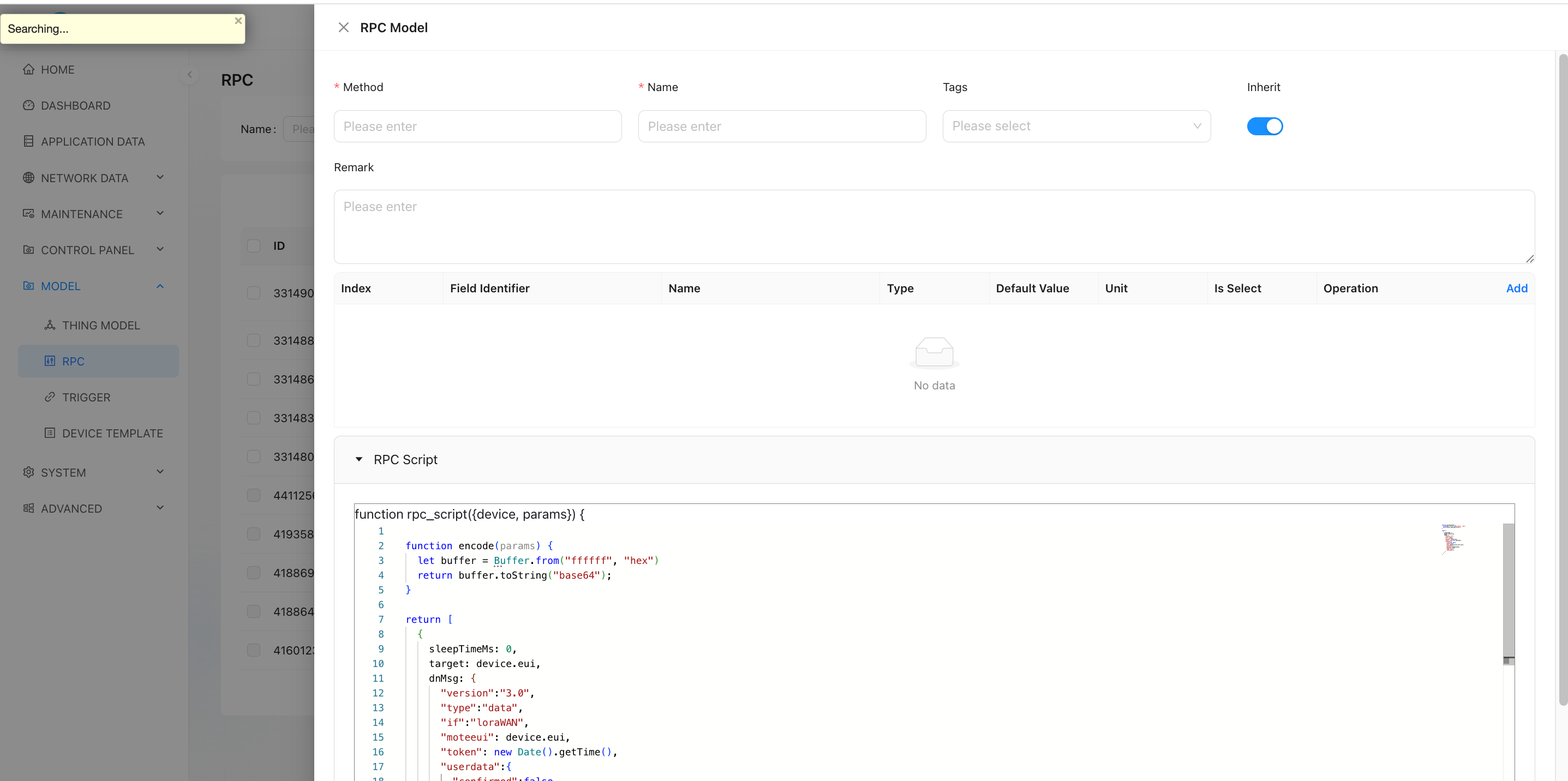
Task: Check the row 331490 checkbox
Action: (x=254, y=292)
